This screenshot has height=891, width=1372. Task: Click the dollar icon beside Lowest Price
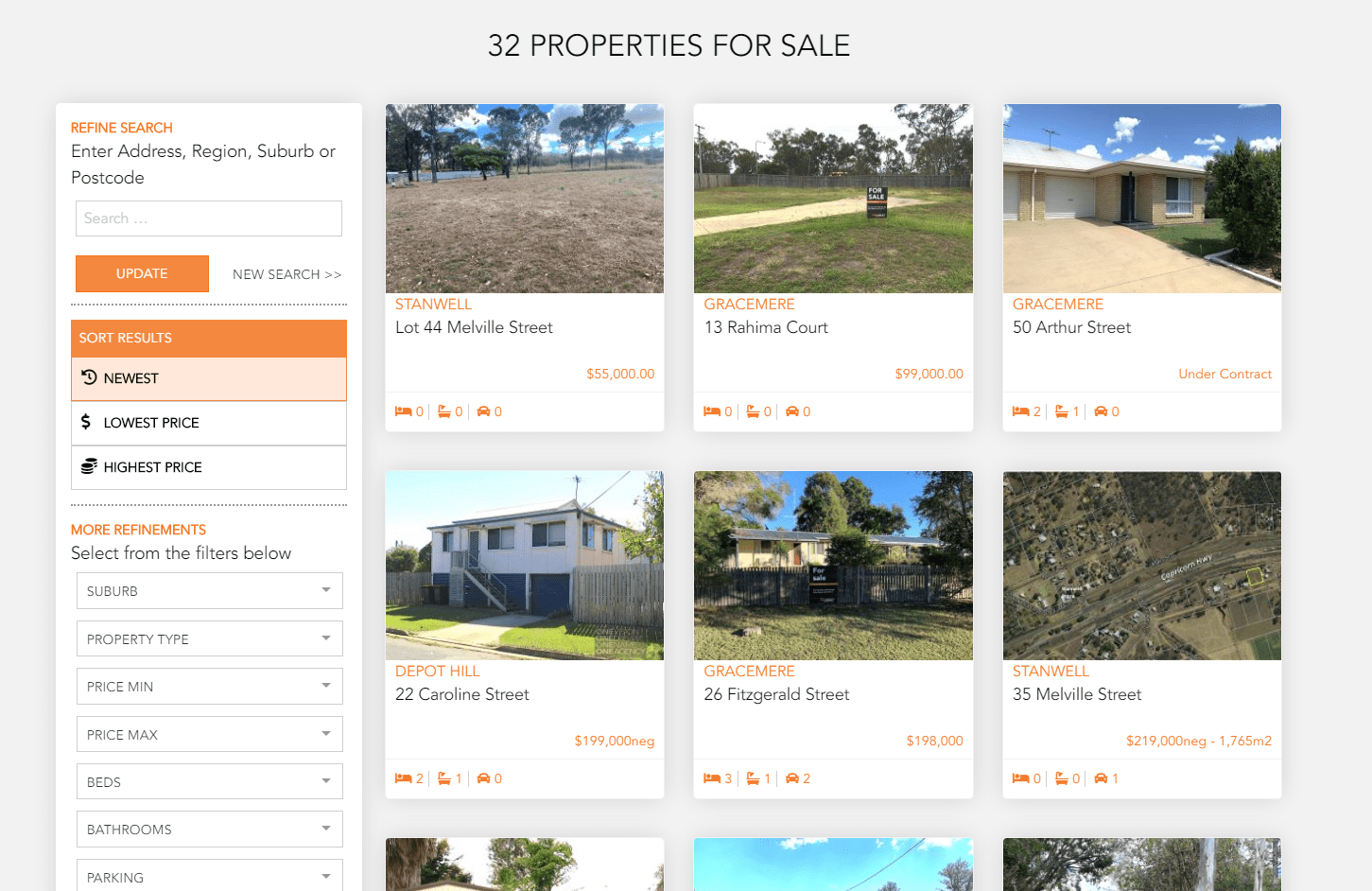tap(86, 422)
